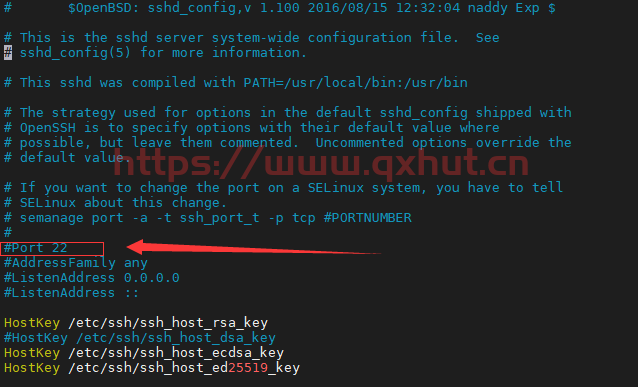Click the 'Uncommented options override' comment text

[427, 143]
